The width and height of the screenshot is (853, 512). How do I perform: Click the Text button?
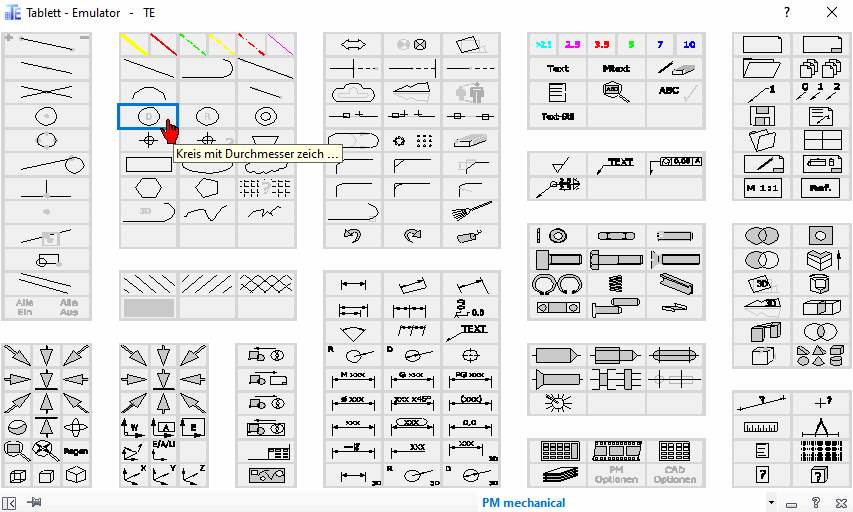click(557, 68)
